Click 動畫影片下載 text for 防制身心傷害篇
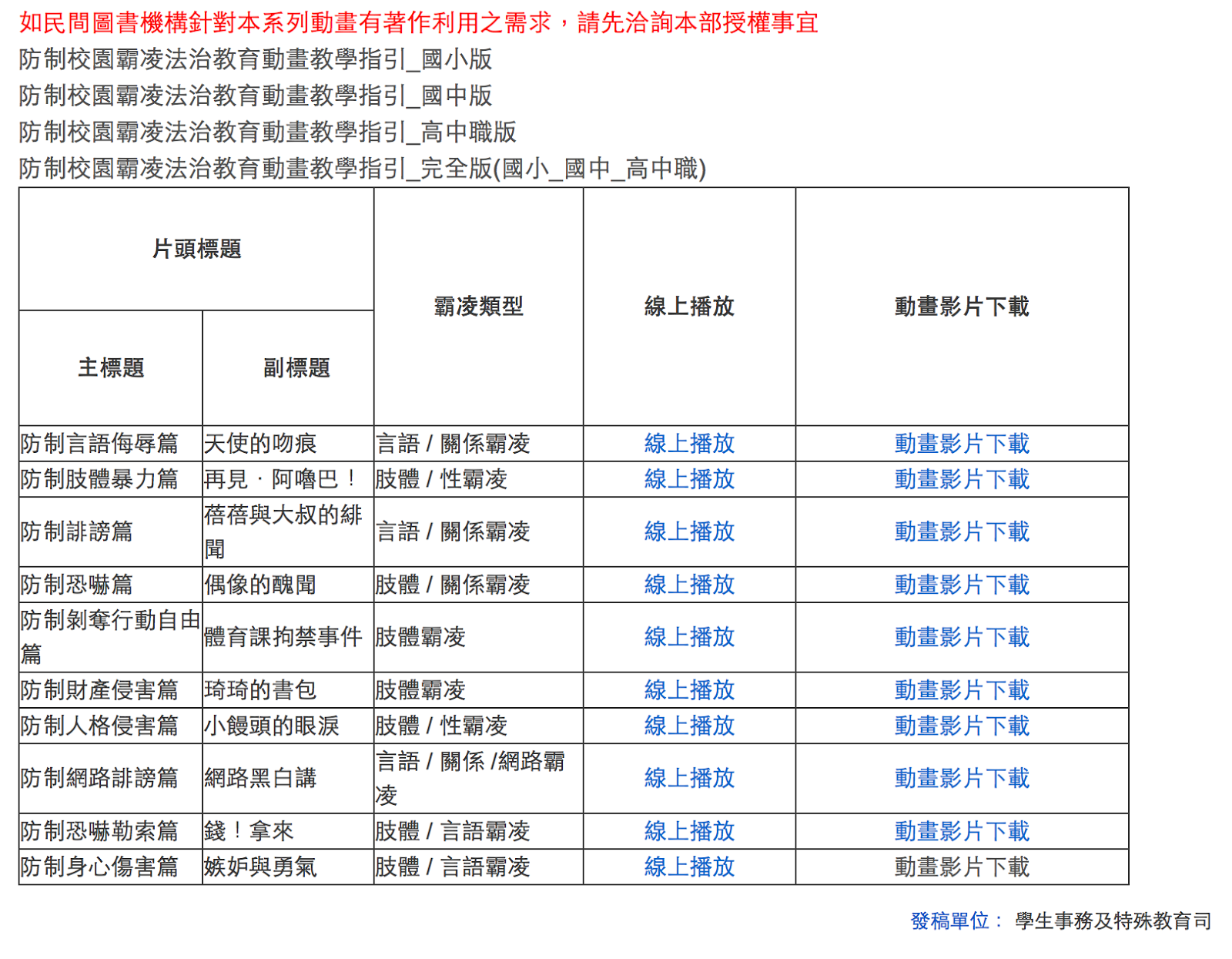The image size is (1232, 959). [962, 867]
